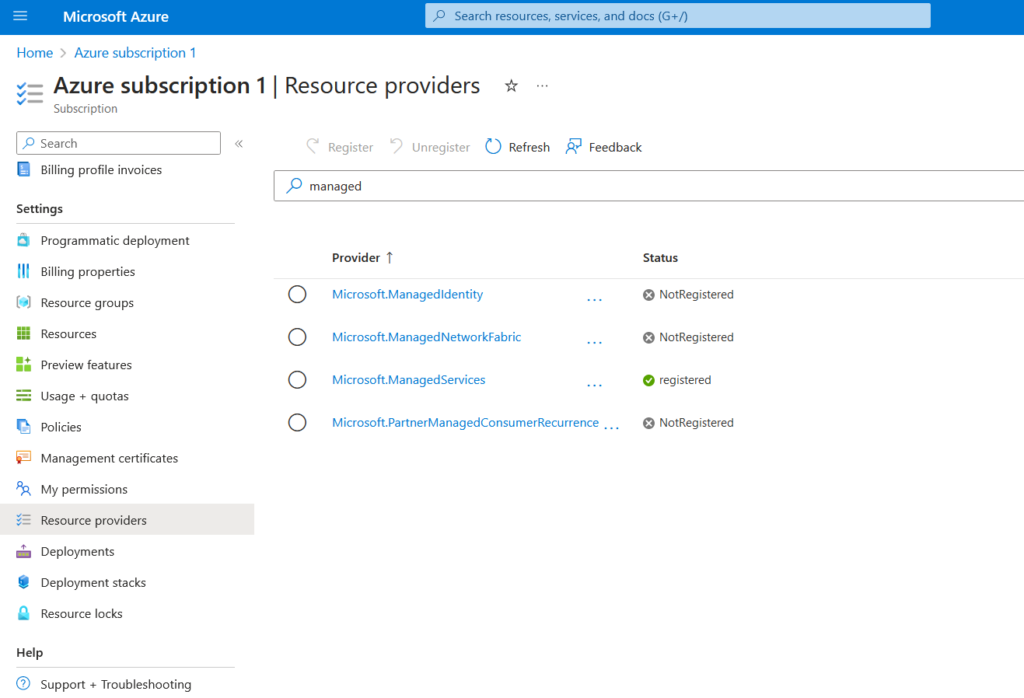
Task: Click the Billing properties icon
Action: tap(24, 271)
